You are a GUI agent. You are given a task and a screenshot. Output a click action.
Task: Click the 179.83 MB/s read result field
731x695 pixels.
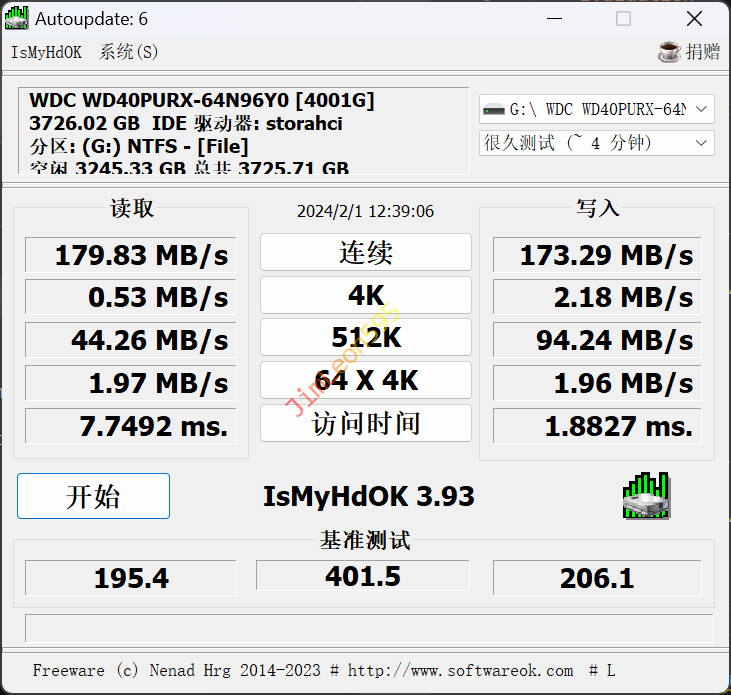coord(131,255)
